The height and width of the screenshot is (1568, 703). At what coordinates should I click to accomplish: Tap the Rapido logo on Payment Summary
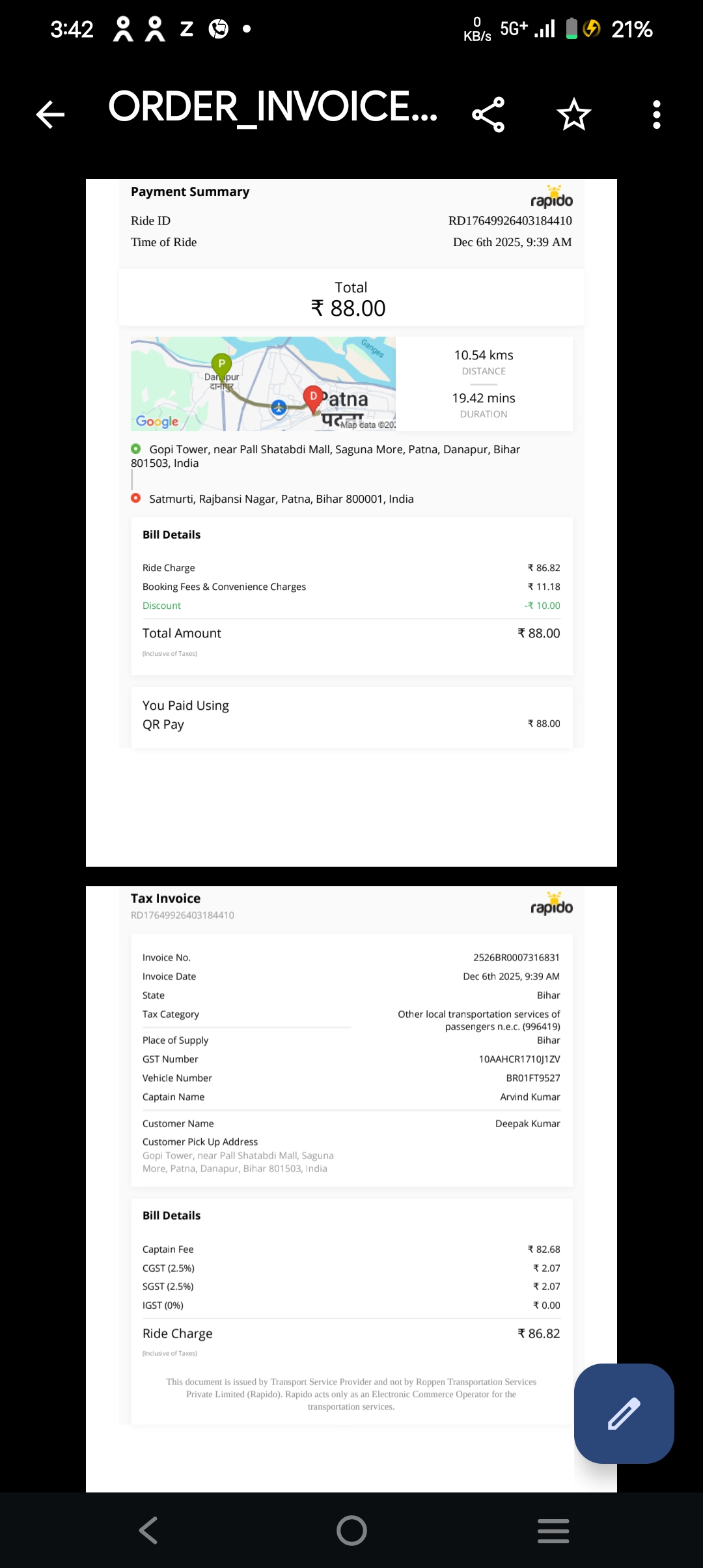pos(551,197)
